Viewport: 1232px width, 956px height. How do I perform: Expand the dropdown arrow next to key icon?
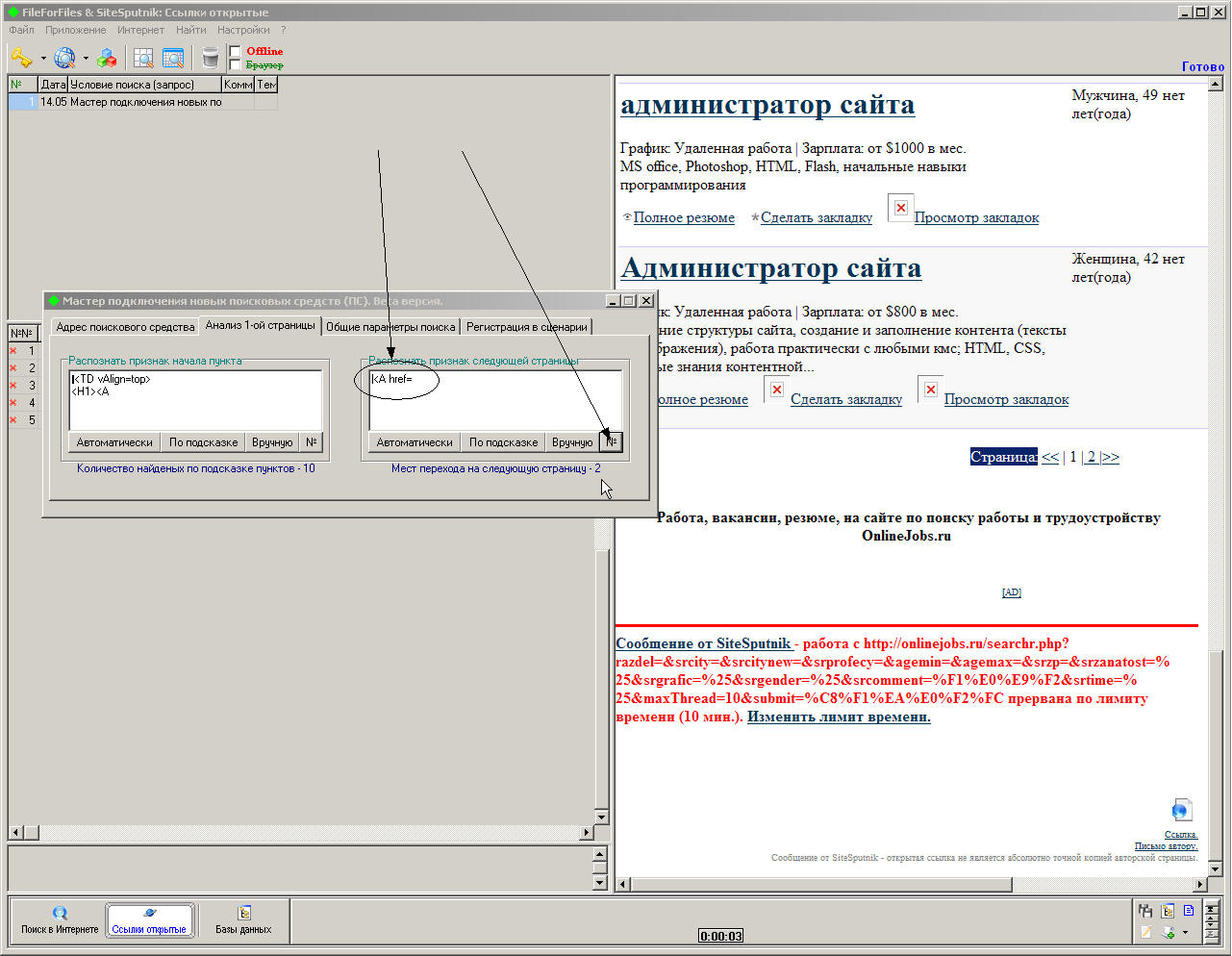43,59
